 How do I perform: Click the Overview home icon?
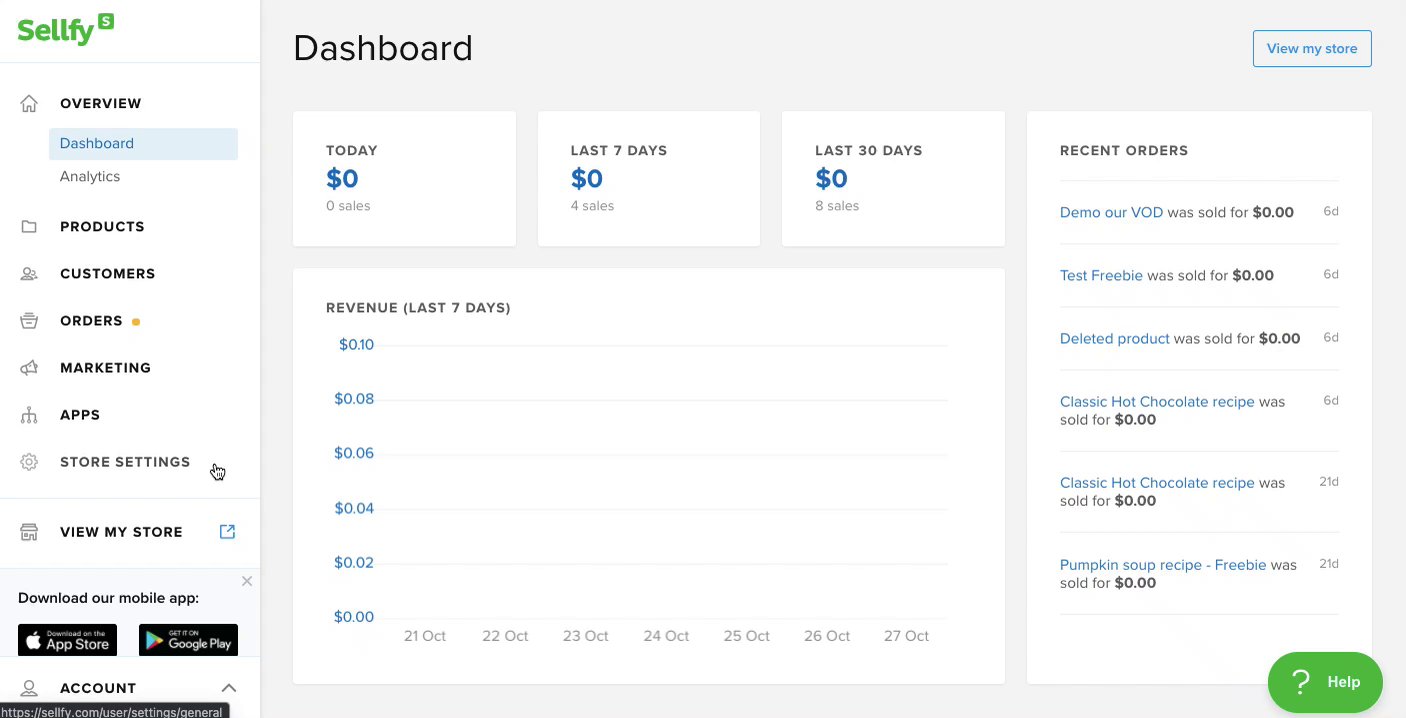pos(29,103)
